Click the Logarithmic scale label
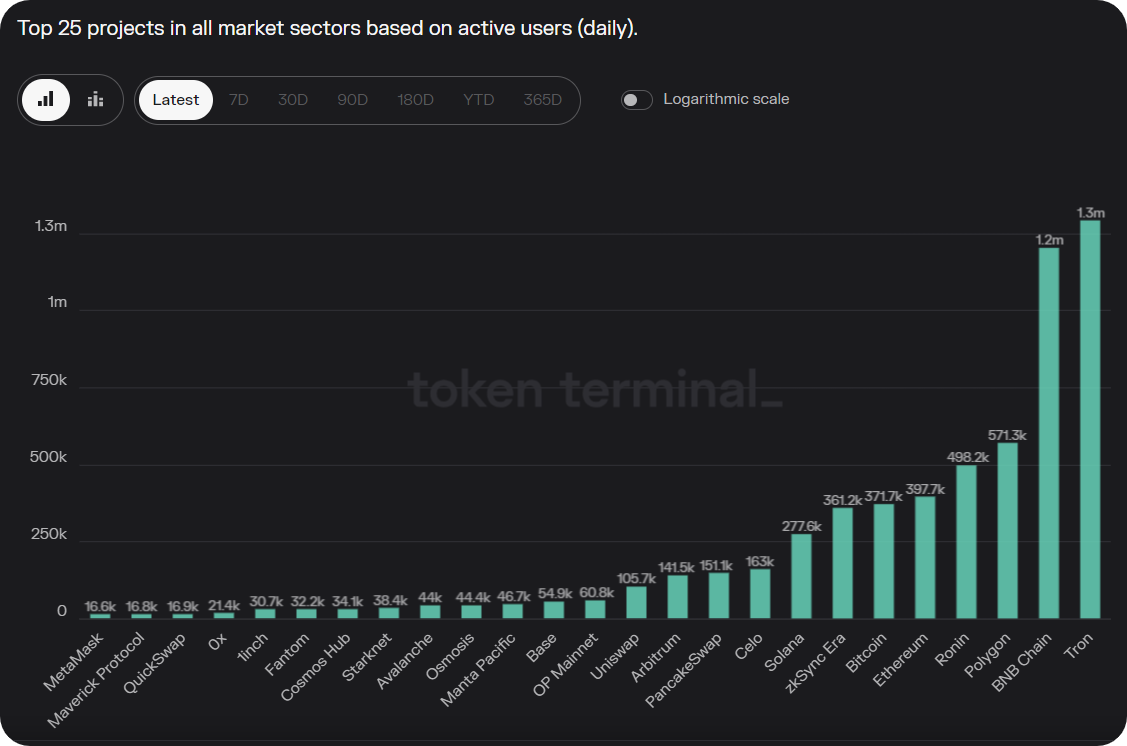The height and width of the screenshot is (746, 1127). tap(726, 100)
